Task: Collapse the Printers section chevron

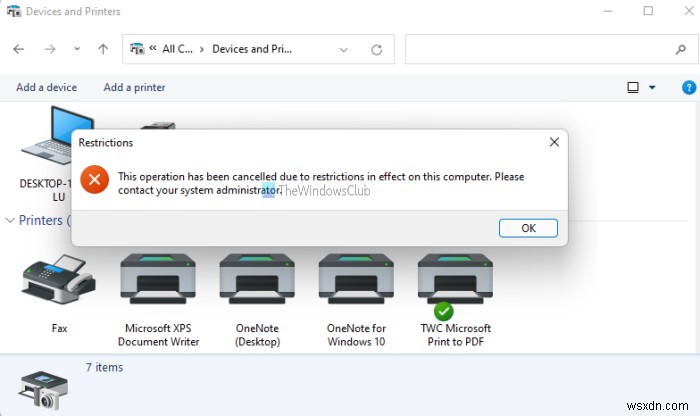Action: (x=10, y=220)
